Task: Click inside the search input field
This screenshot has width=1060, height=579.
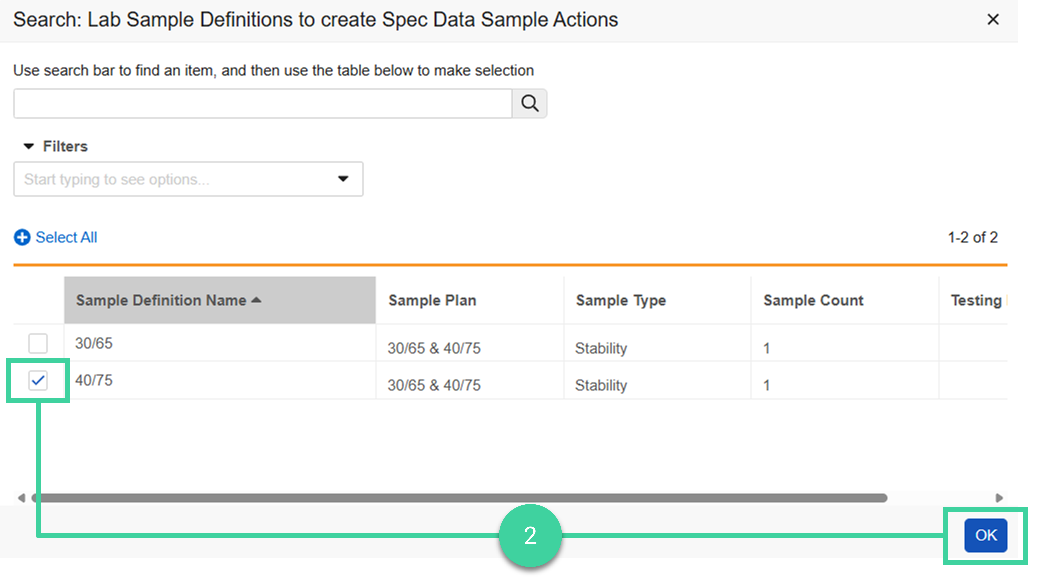Action: (x=260, y=103)
